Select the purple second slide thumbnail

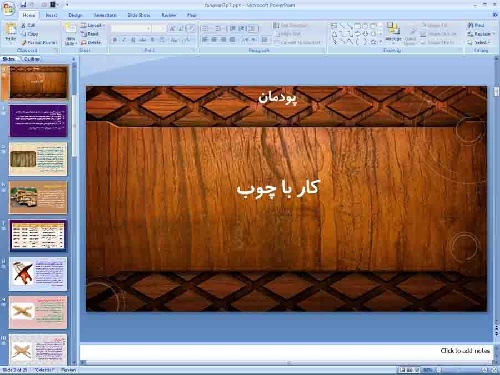pos(38,121)
